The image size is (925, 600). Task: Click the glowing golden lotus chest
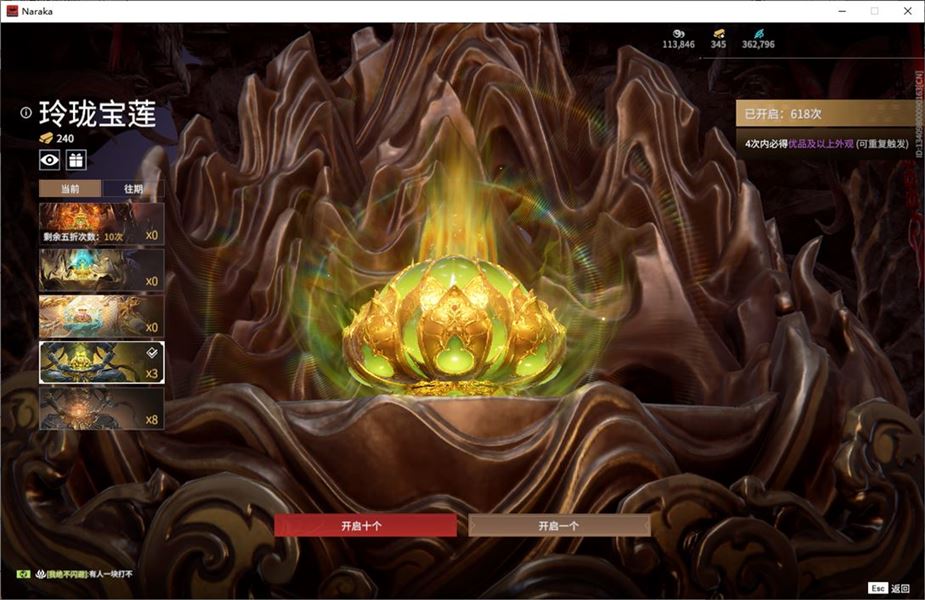coord(453,324)
